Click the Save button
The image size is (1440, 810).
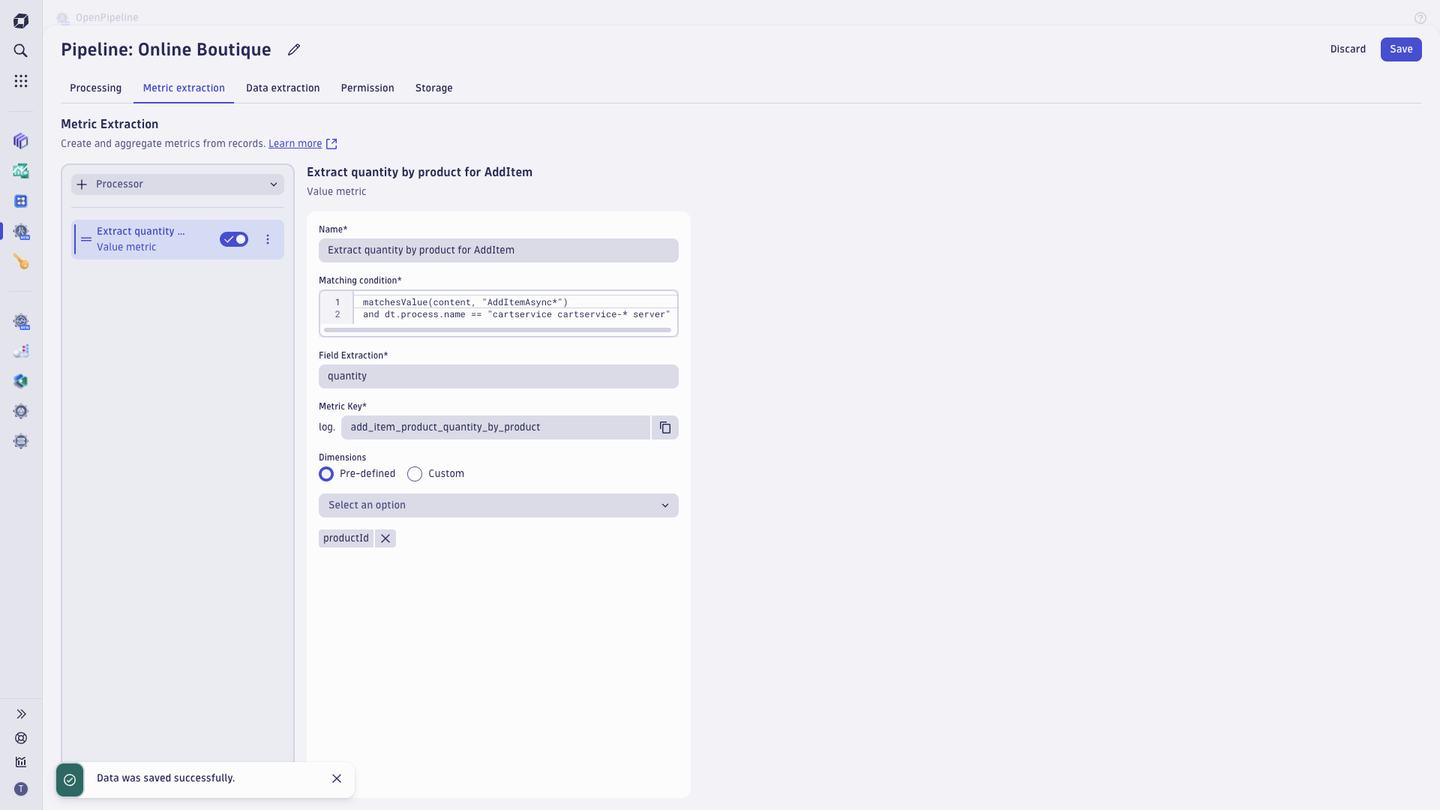1401,49
